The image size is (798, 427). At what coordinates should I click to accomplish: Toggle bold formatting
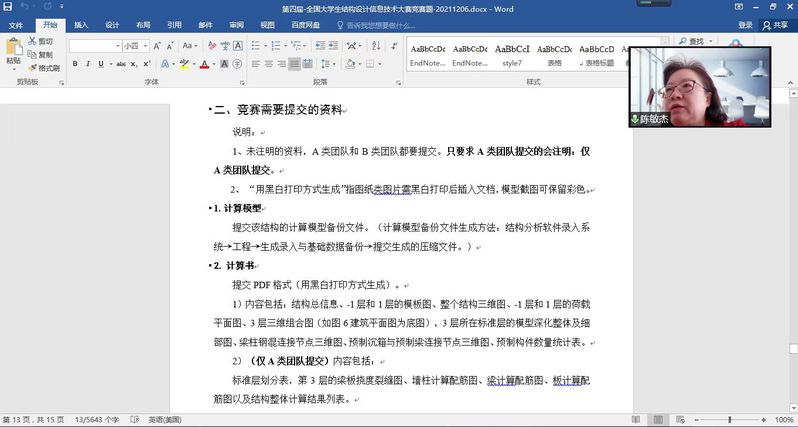coord(74,64)
